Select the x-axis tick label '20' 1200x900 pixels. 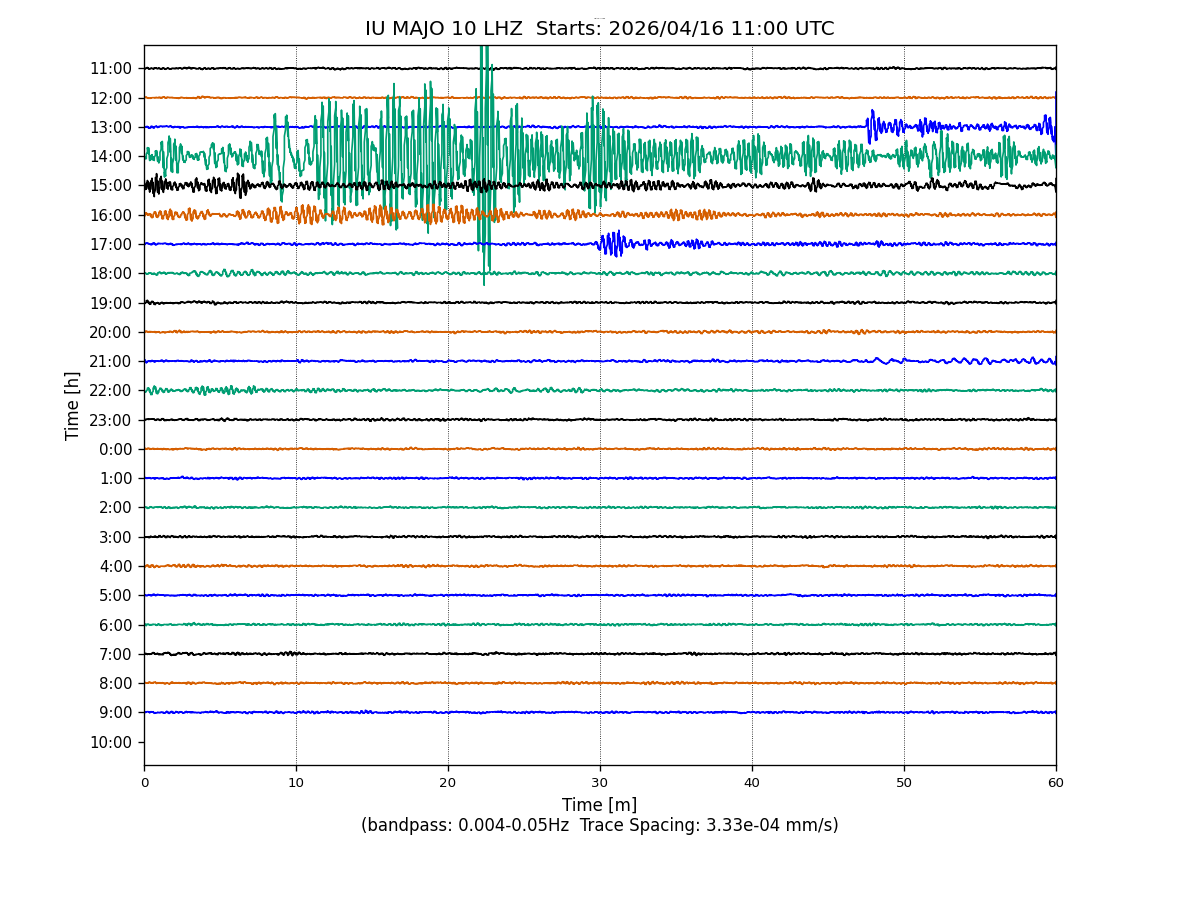(x=448, y=783)
